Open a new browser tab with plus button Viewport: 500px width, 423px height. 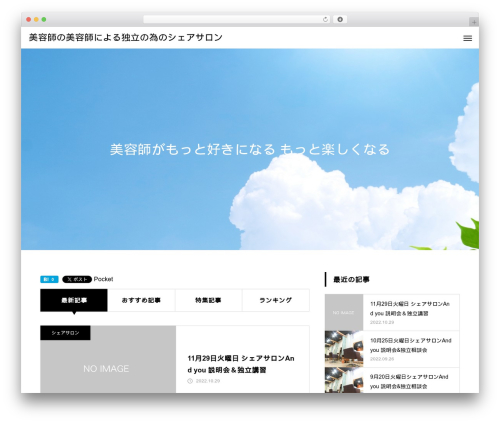pos(474,22)
